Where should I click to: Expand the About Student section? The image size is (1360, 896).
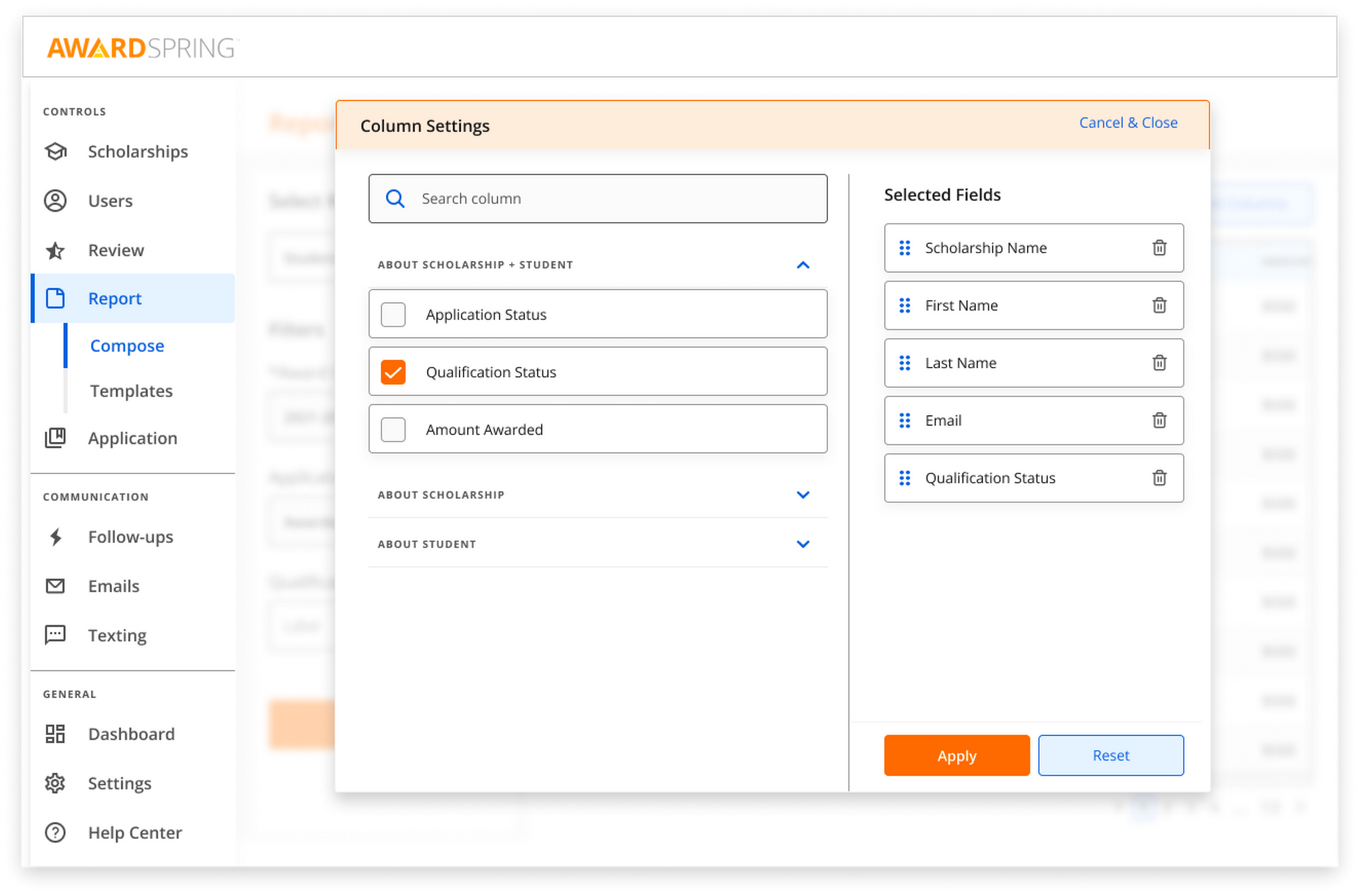tap(803, 544)
